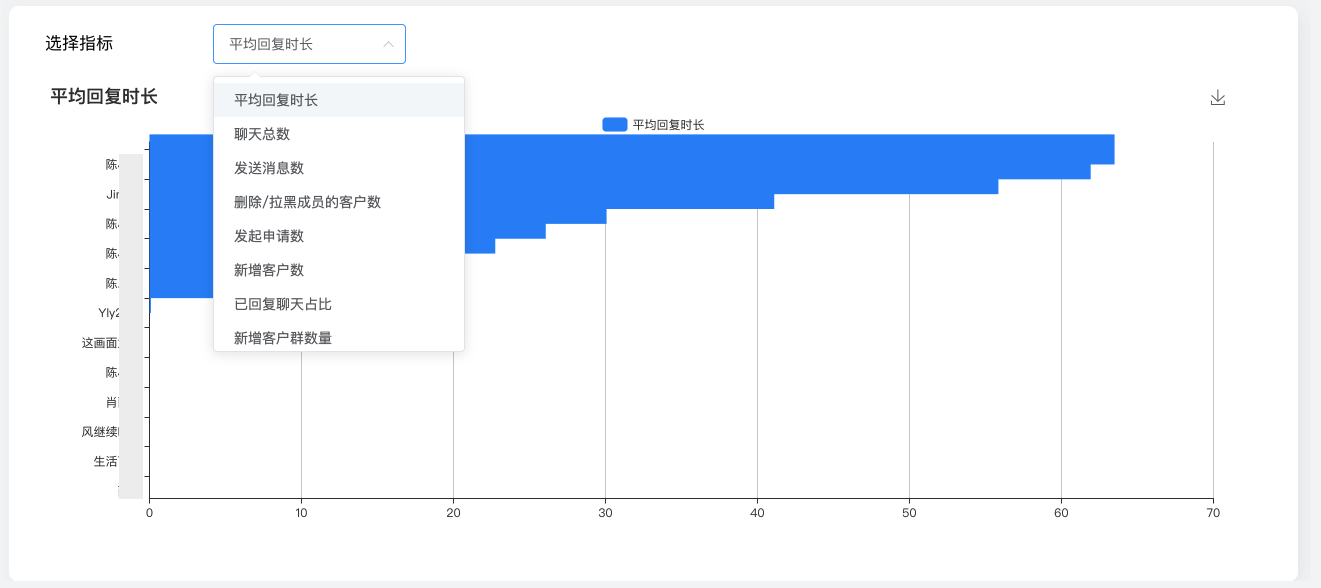The height and width of the screenshot is (588, 1321).
Task: Select the 已回复聊天占比 option
Action: 283,304
